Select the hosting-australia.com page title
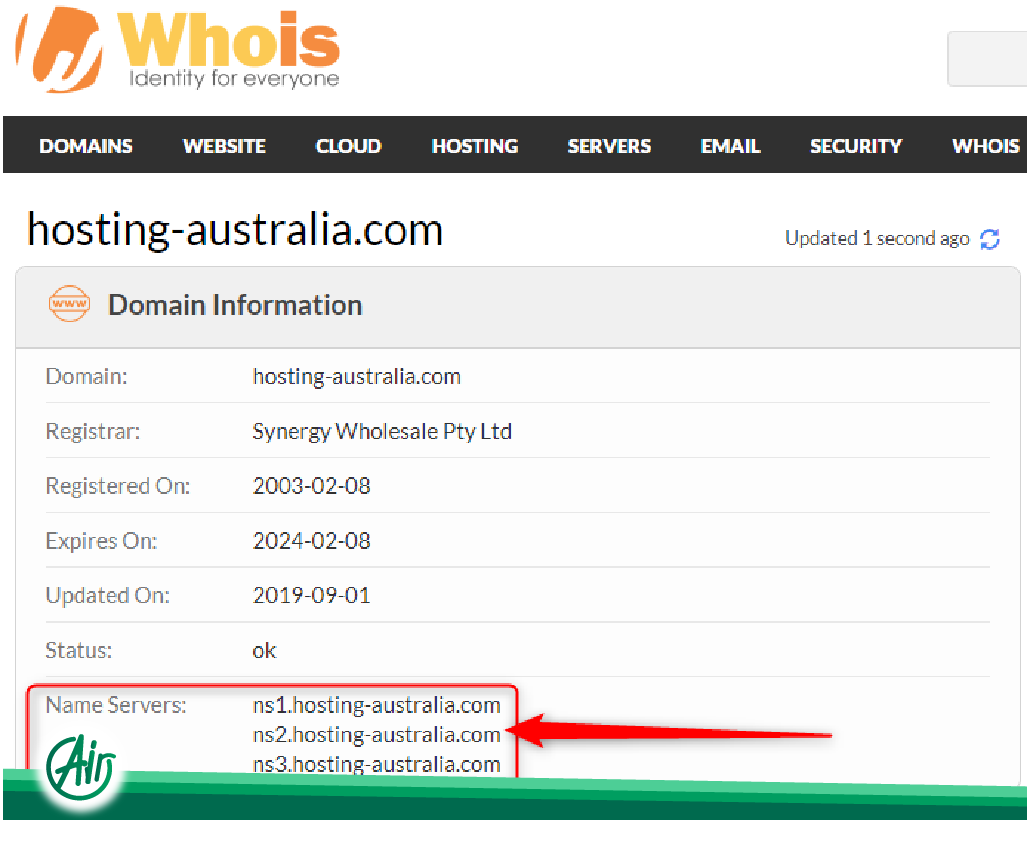 tap(235, 230)
